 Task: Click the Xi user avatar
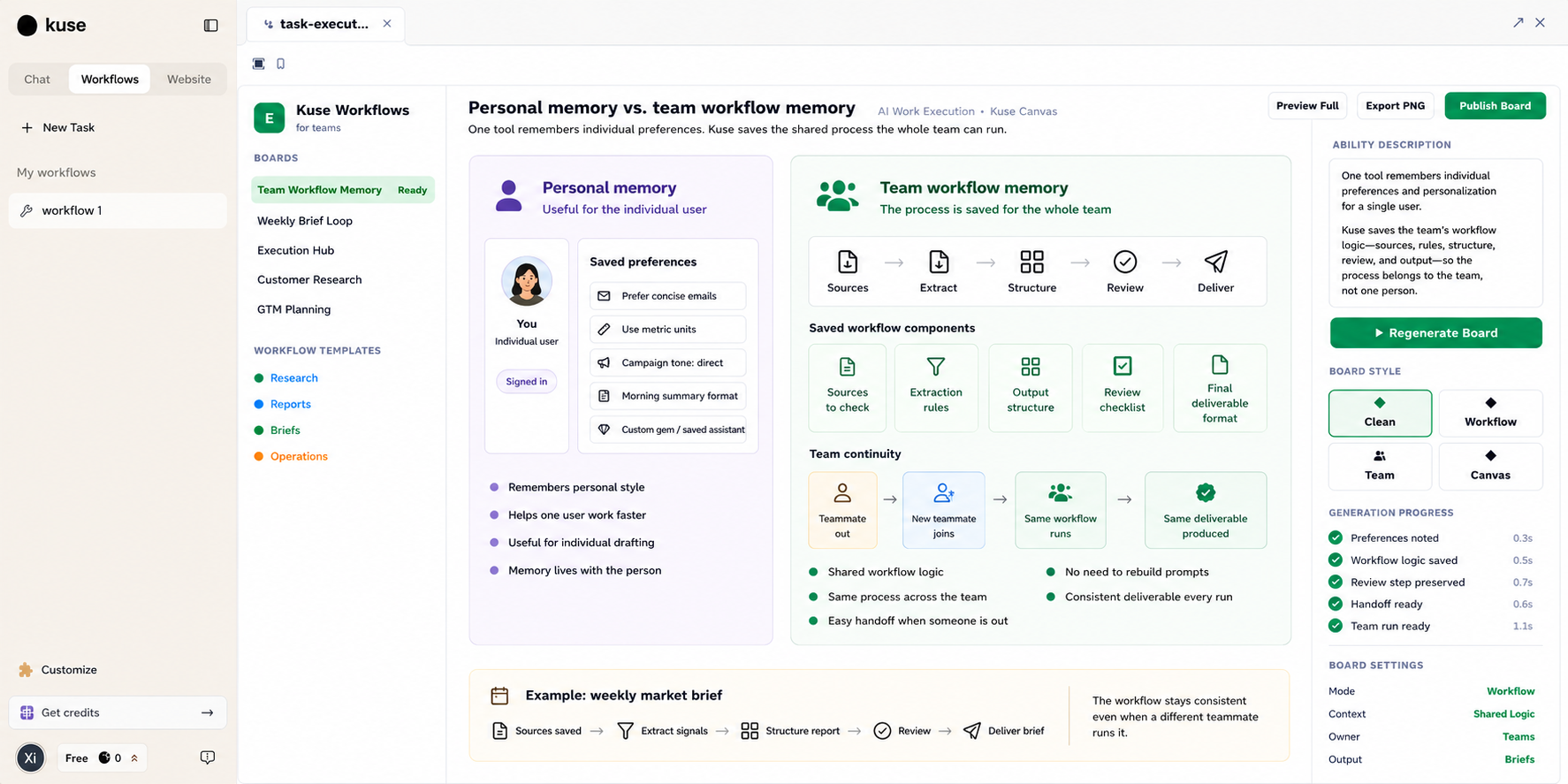31,757
